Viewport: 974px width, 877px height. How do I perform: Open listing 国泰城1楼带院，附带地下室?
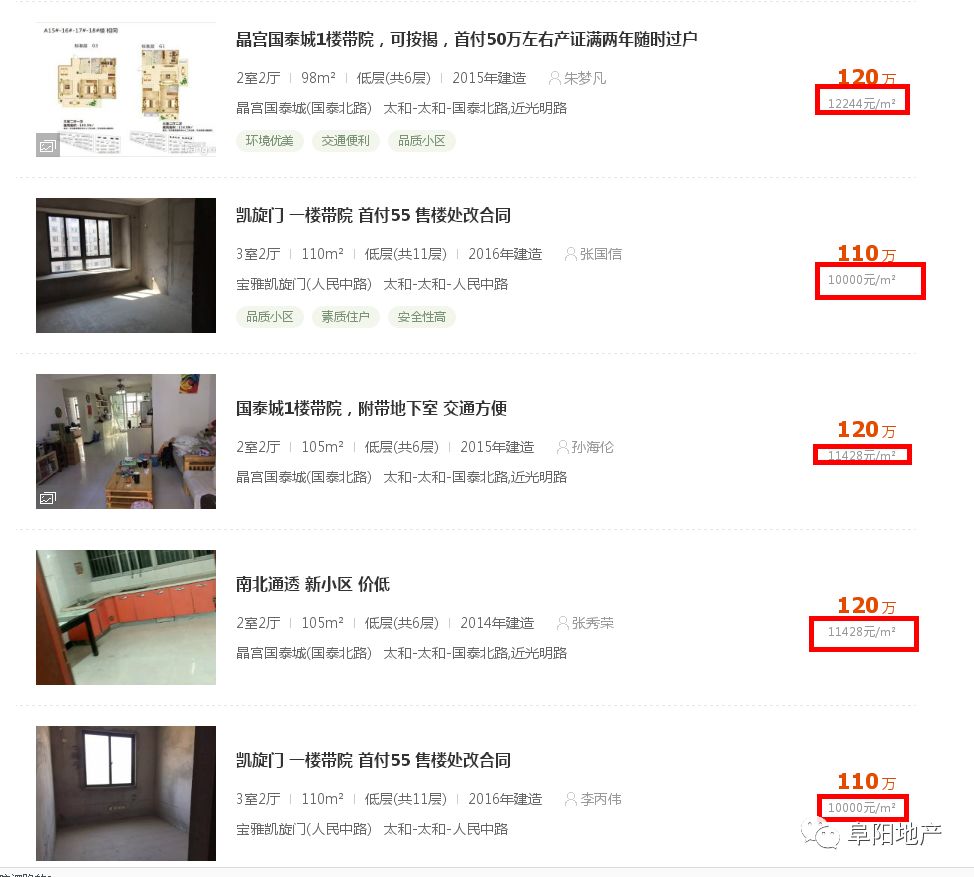click(x=371, y=409)
